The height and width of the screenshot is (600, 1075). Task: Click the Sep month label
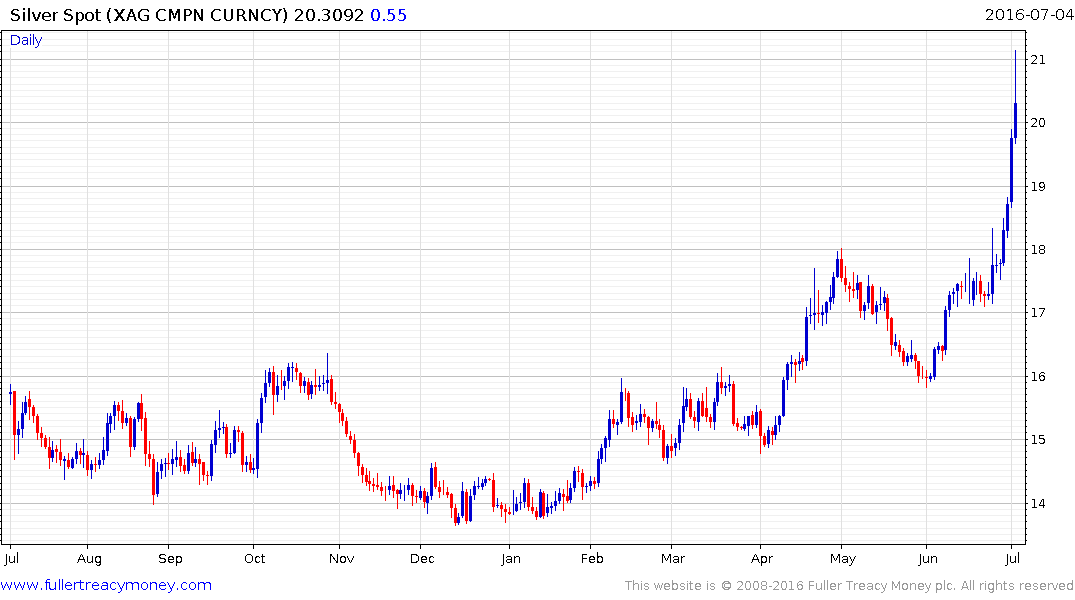point(170,559)
